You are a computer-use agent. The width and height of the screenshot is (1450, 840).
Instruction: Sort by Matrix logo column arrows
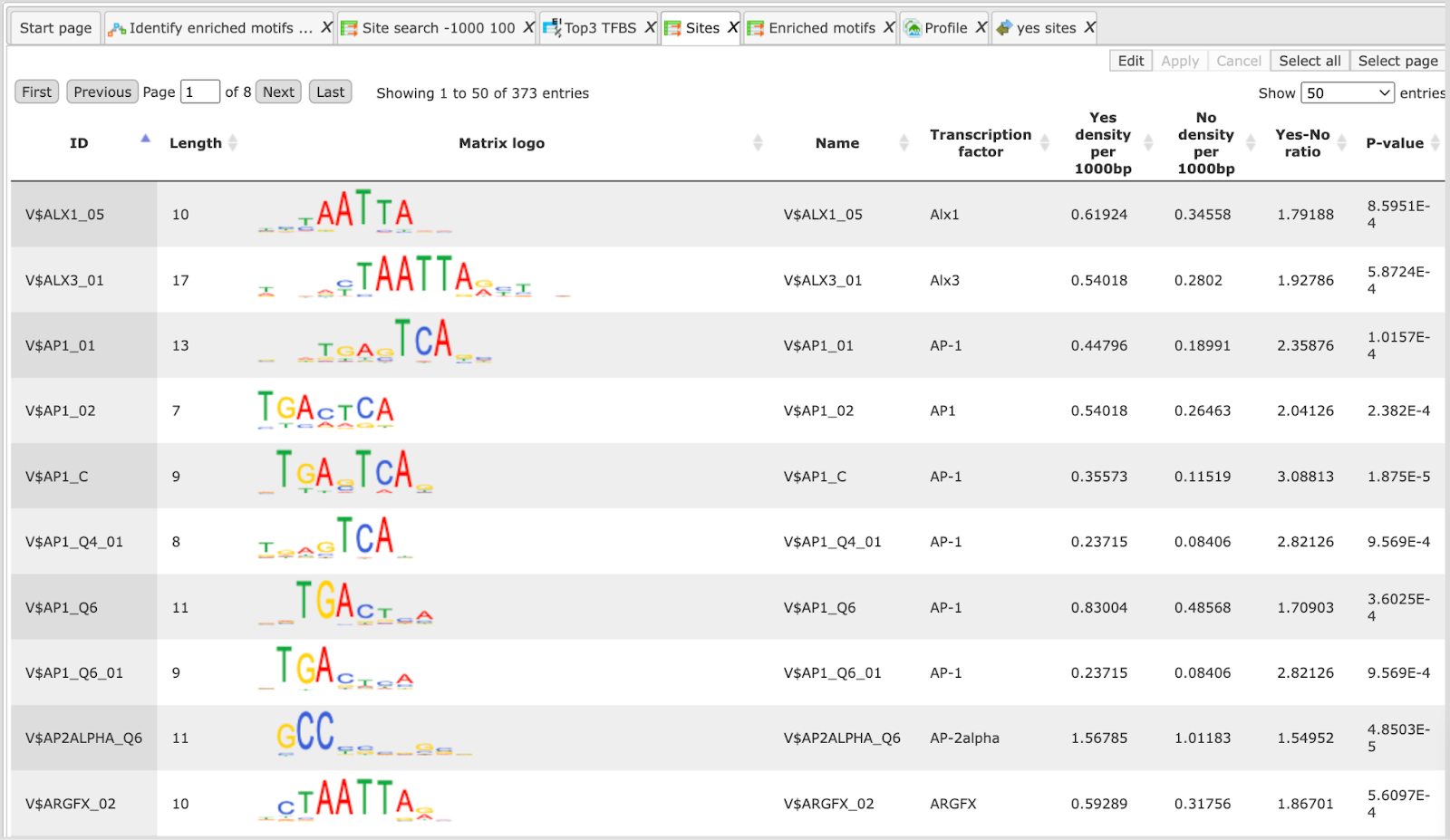click(758, 142)
